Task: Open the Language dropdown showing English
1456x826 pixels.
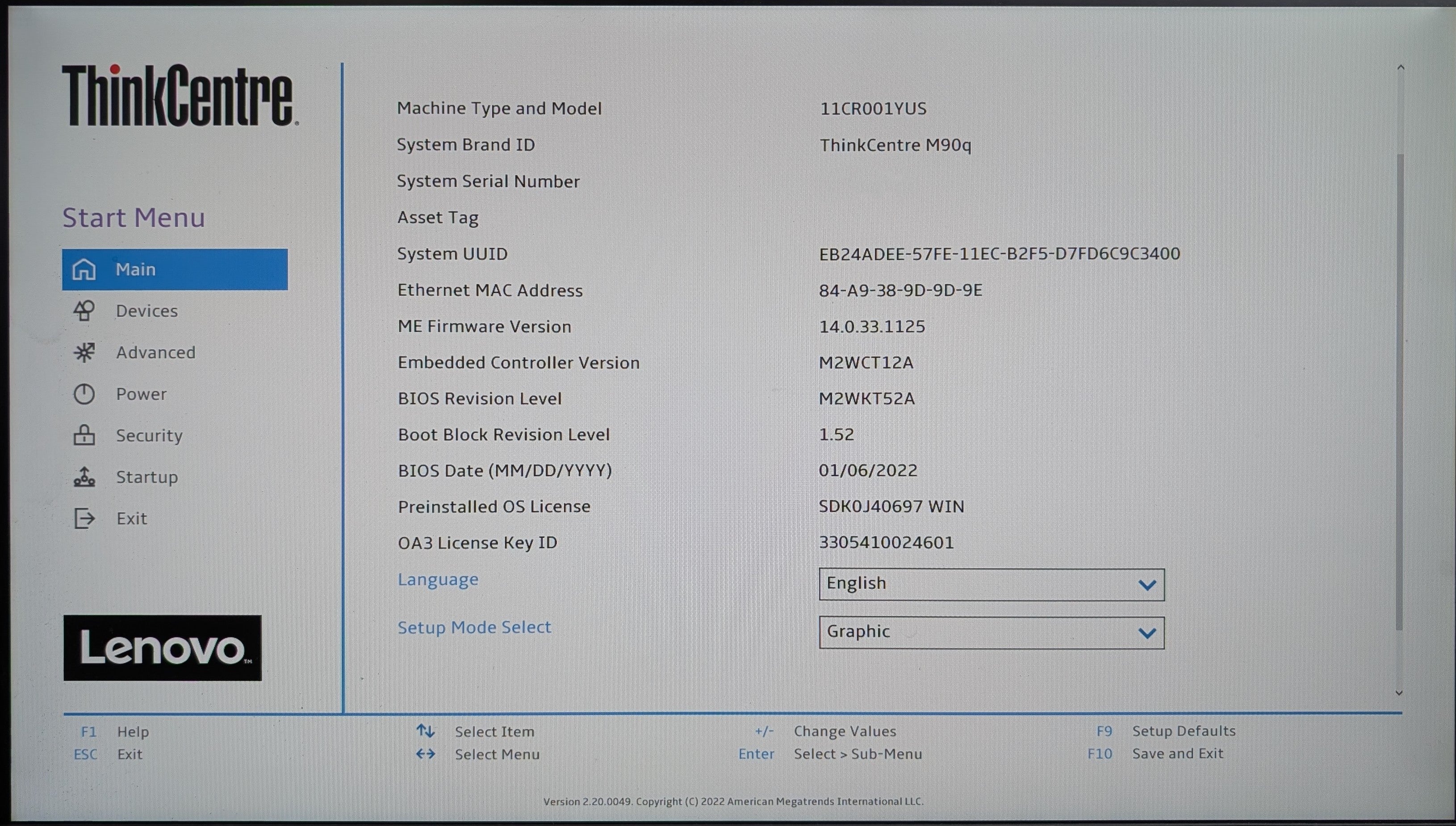Action: [x=992, y=584]
